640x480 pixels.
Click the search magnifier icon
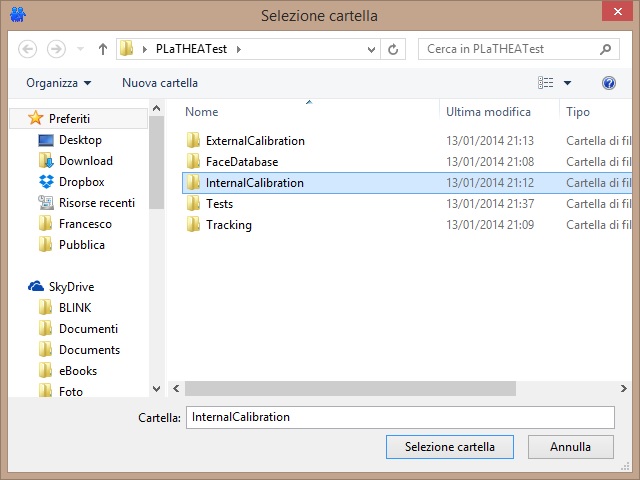(605, 48)
